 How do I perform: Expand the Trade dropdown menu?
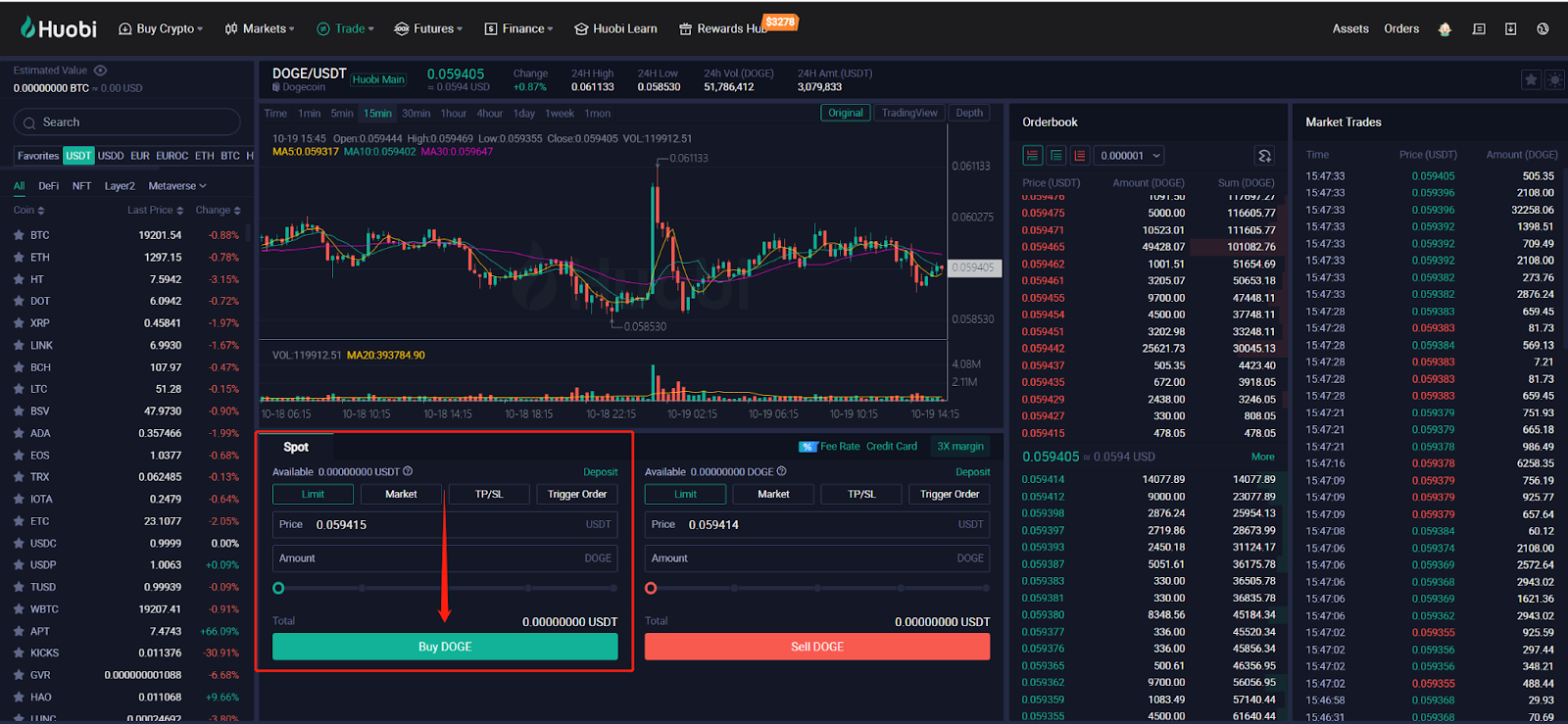pyautogui.click(x=345, y=29)
